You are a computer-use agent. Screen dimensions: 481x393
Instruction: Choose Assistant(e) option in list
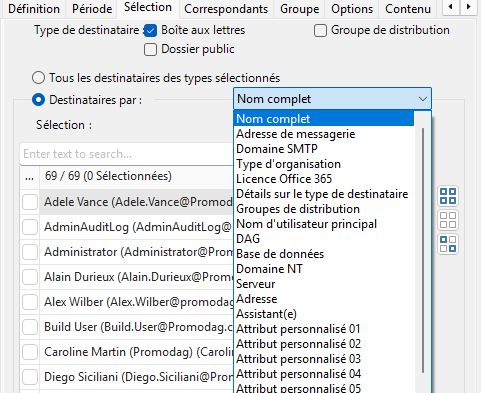tap(324, 314)
